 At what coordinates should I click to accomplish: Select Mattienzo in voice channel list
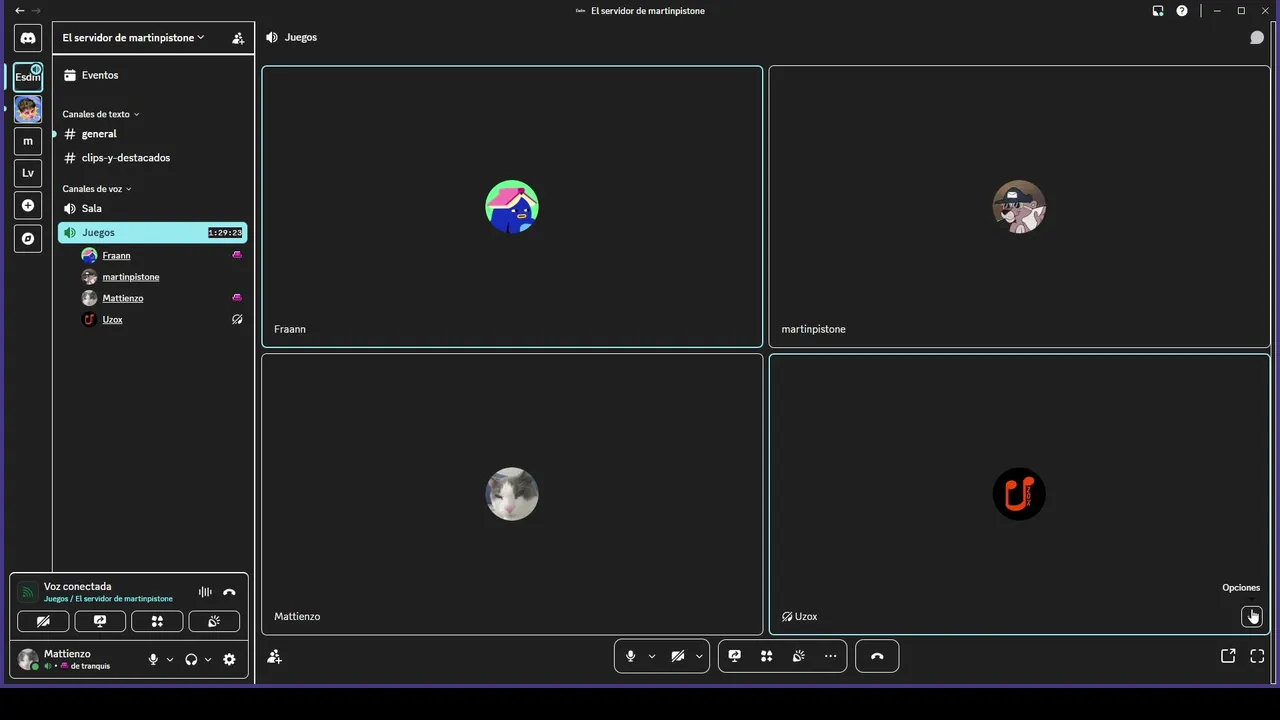[162, 298]
